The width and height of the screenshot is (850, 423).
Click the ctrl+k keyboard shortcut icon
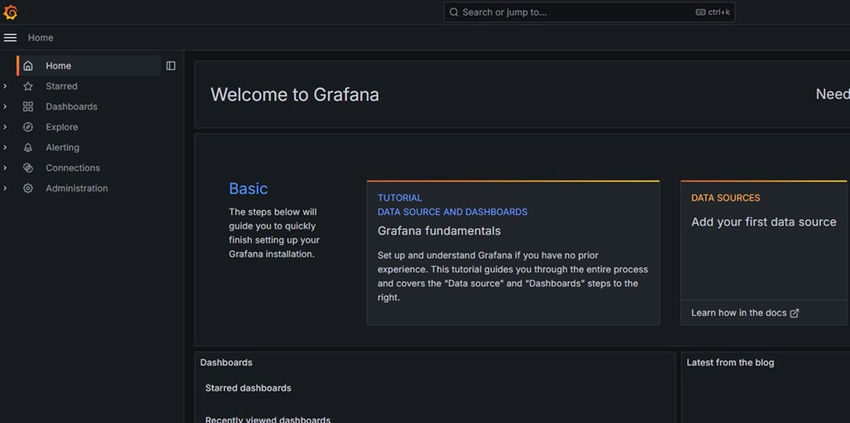pos(700,12)
